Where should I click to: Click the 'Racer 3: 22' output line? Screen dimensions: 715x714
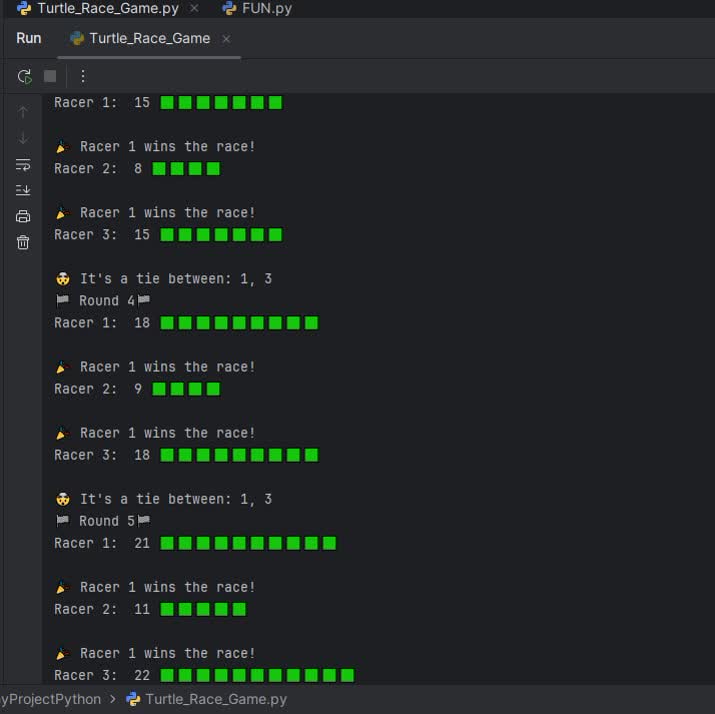204,675
